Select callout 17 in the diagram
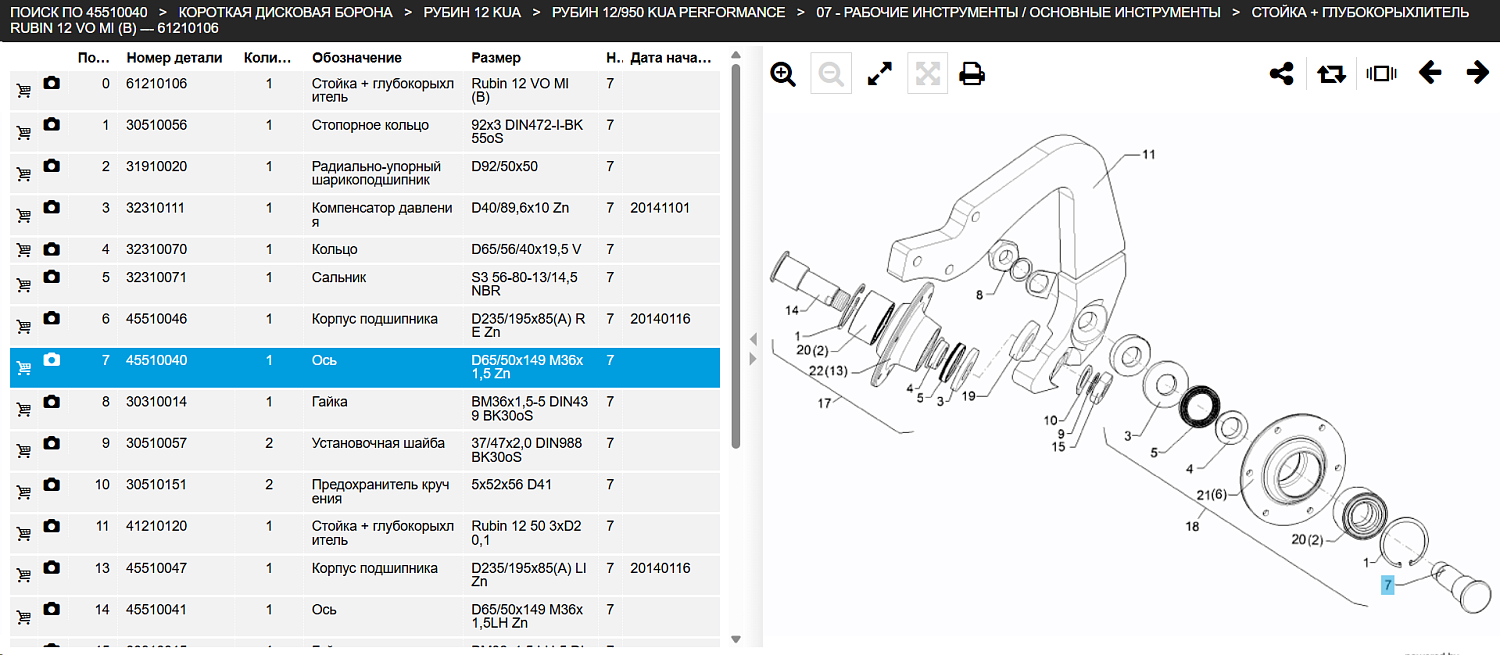 click(x=825, y=404)
